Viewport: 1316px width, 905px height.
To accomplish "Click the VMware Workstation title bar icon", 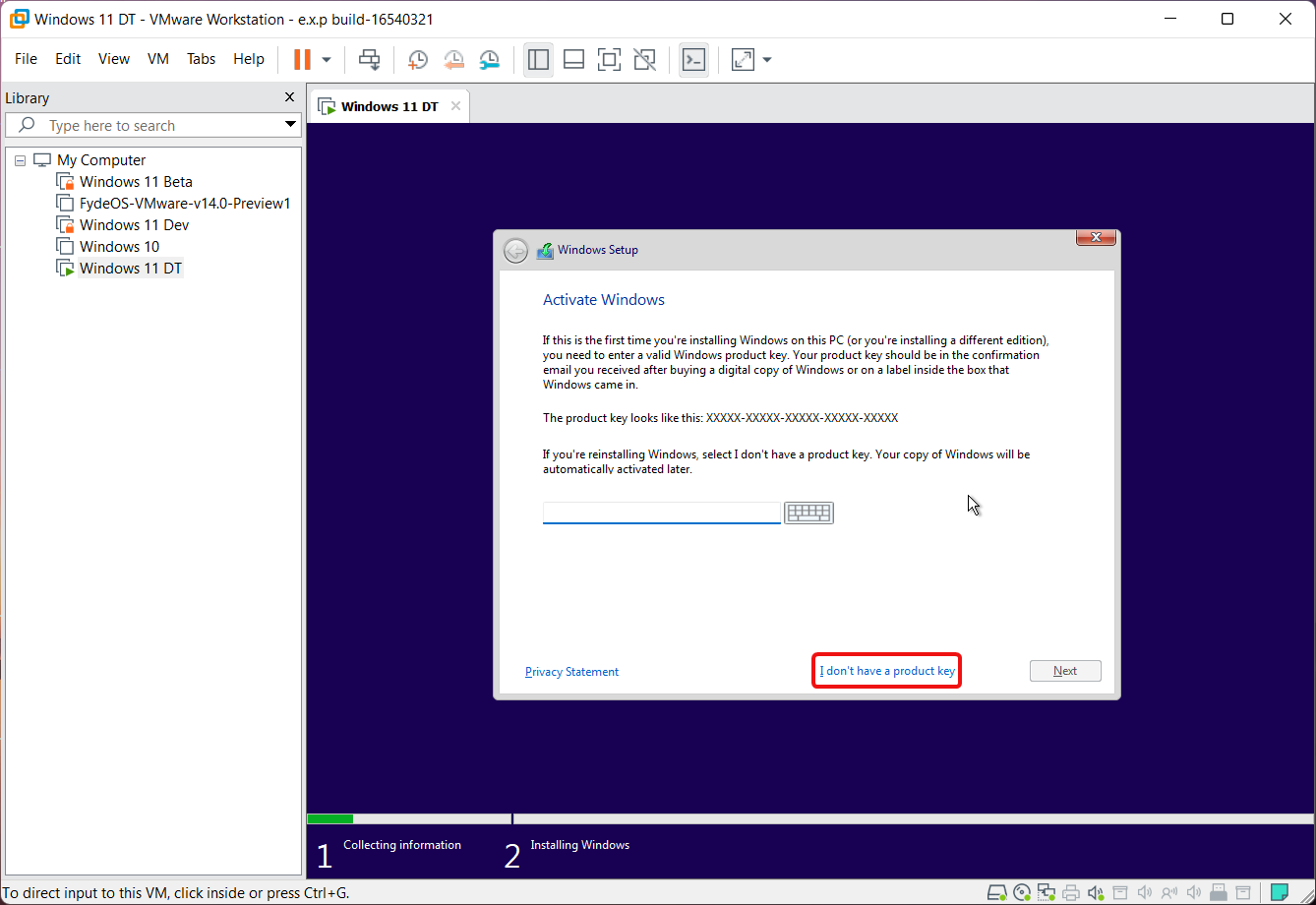I will [x=19, y=19].
